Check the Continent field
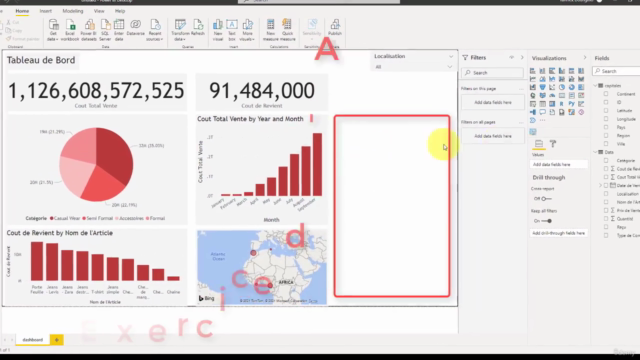The image size is (640, 360). [x=606, y=94]
